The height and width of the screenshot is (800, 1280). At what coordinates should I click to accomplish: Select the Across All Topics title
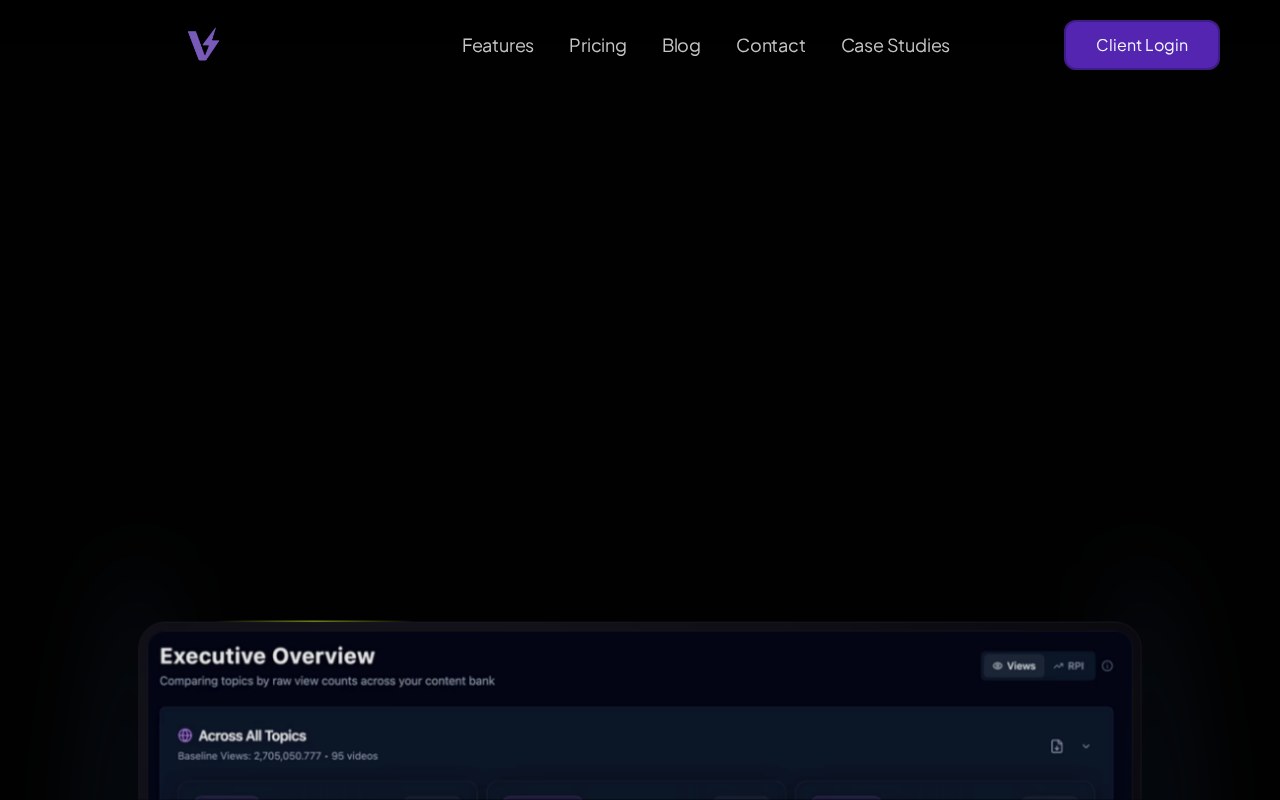pyautogui.click(x=252, y=736)
